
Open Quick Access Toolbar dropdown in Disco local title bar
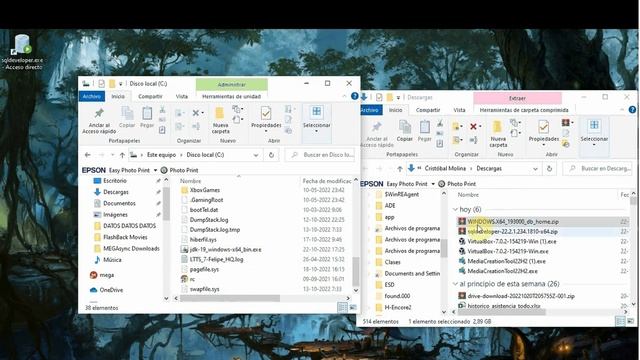[120, 84]
